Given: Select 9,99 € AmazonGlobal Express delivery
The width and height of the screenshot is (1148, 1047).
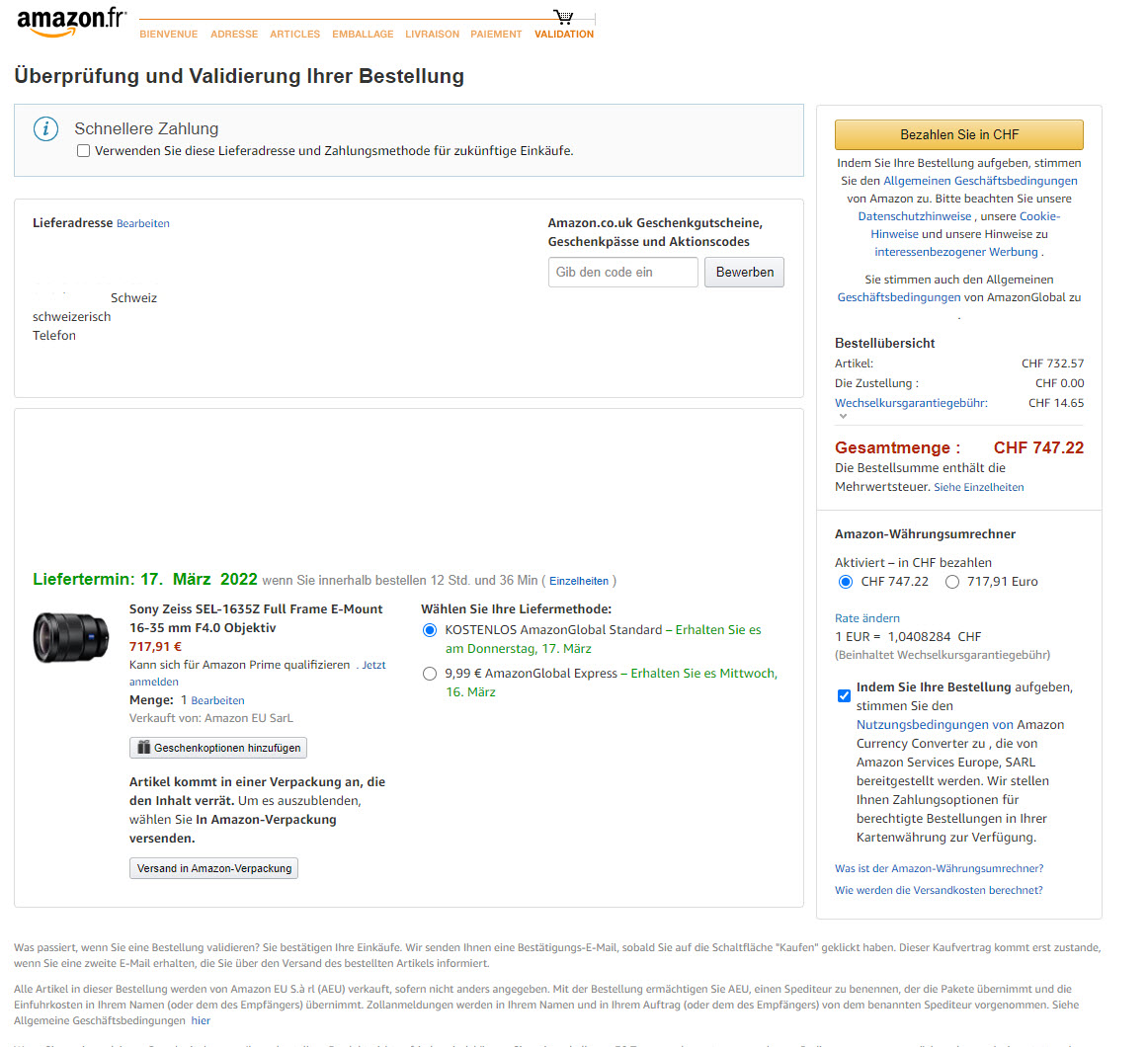Looking at the screenshot, I should tap(430, 674).
